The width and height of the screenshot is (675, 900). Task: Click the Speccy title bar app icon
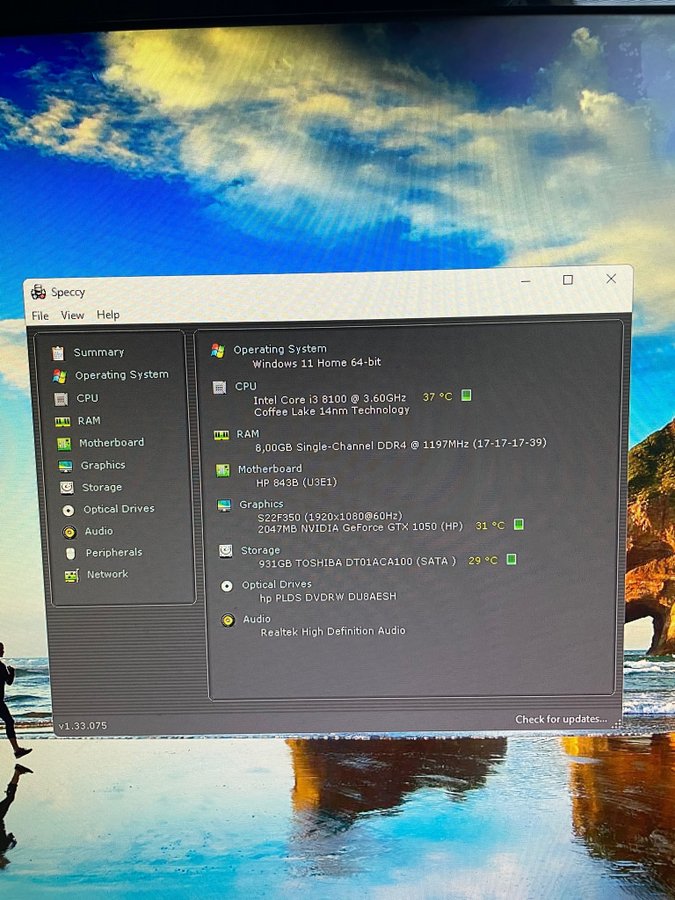click(38, 292)
